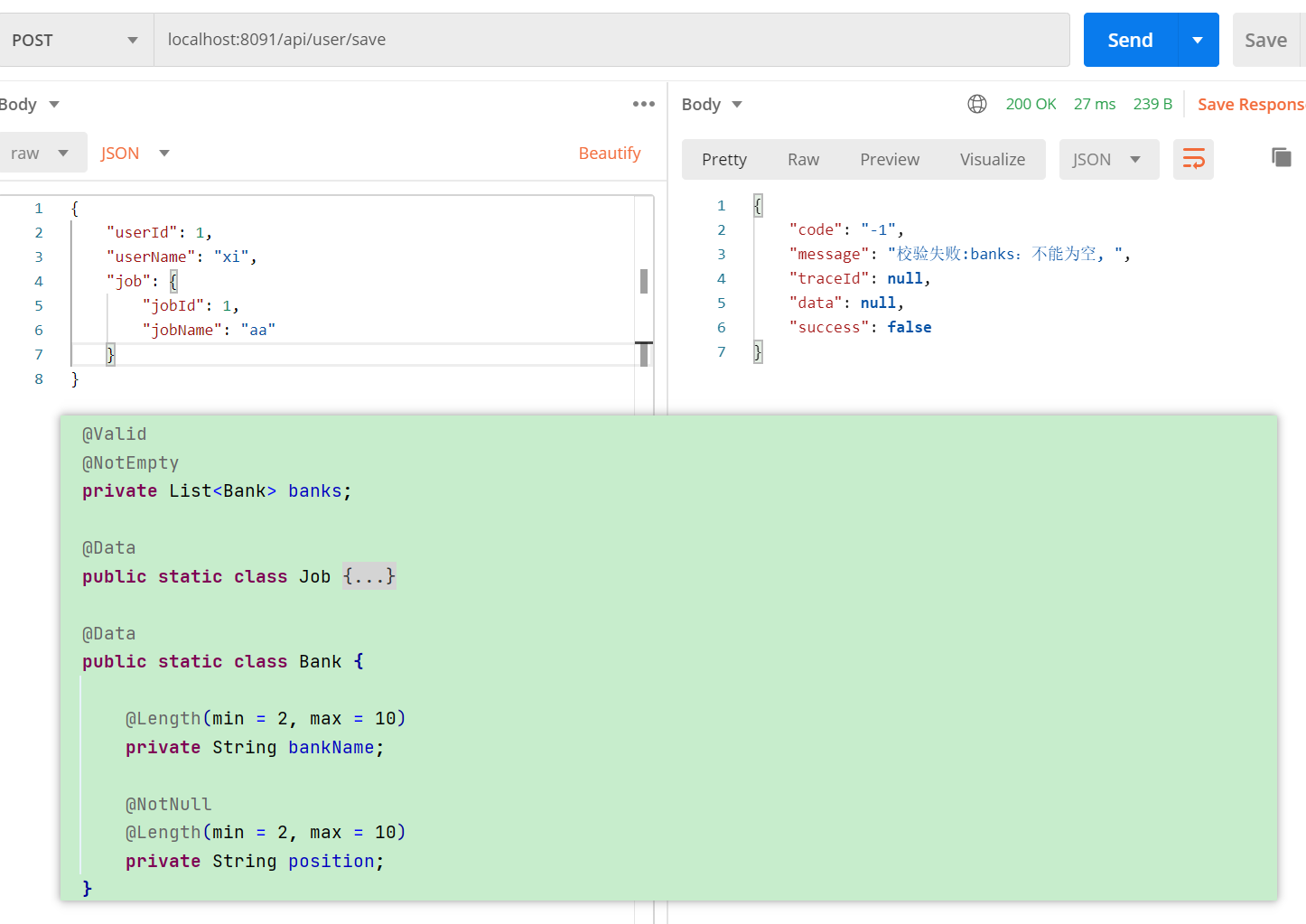
Task: Click the globe network info icon
Action: pyautogui.click(x=977, y=104)
